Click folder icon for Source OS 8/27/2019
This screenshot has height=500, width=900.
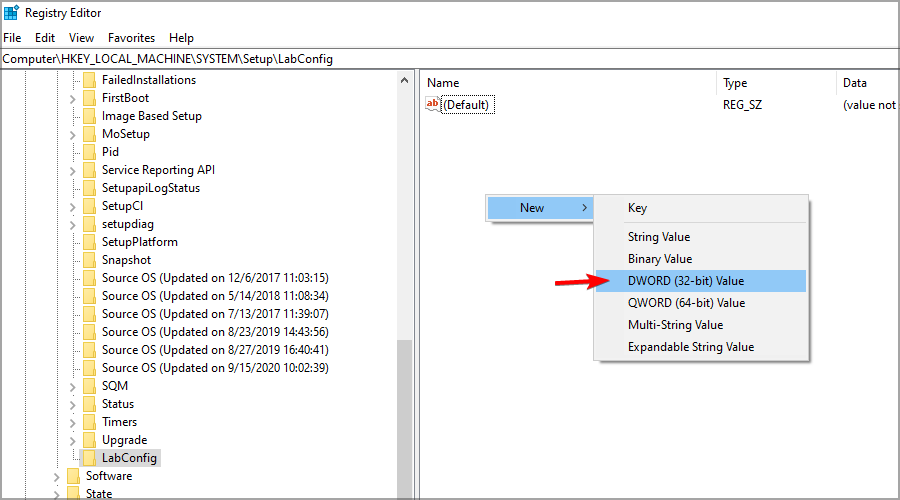click(89, 350)
